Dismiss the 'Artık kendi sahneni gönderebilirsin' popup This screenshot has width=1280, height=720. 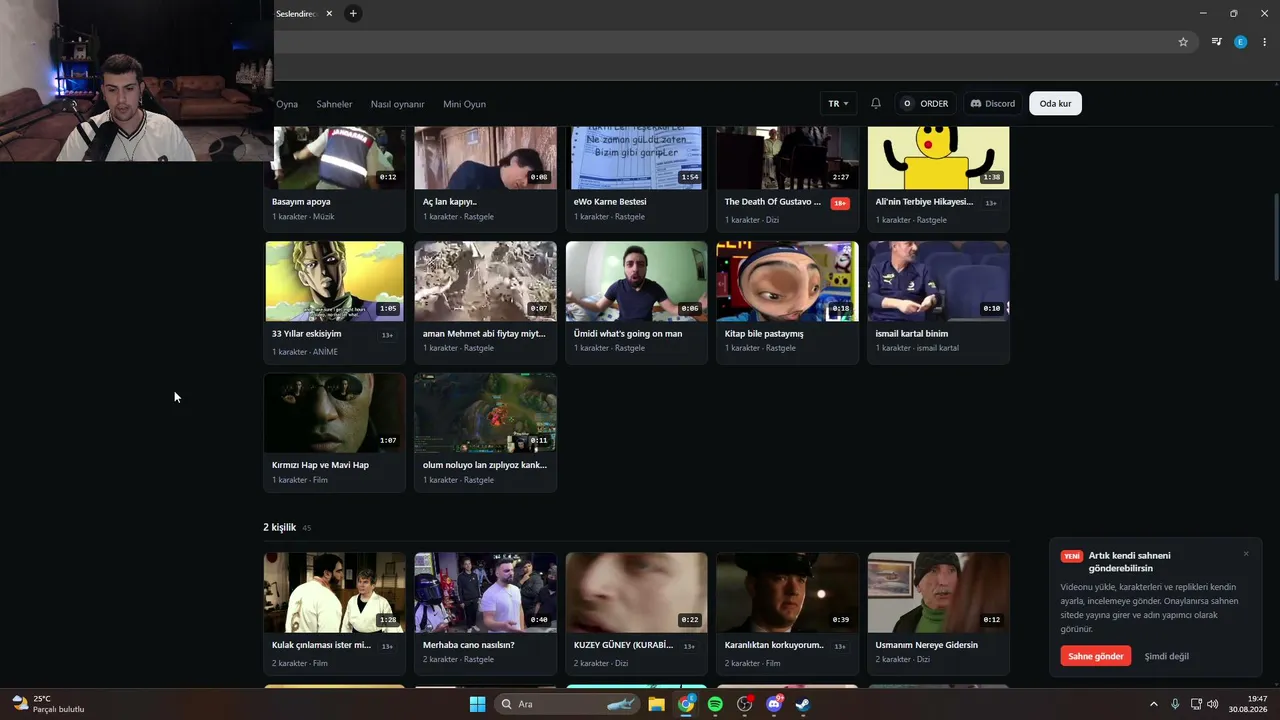pyautogui.click(x=1246, y=554)
